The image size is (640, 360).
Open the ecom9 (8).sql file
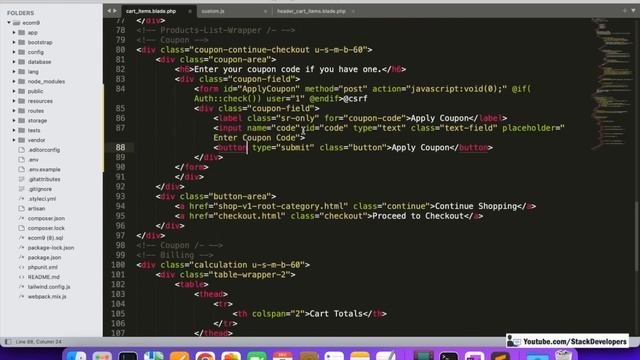pyautogui.click(x=45, y=238)
